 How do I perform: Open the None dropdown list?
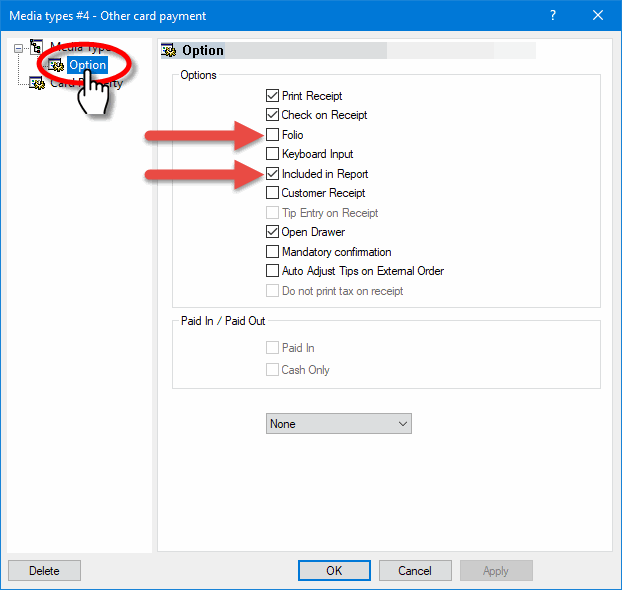(x=339, y=424)
